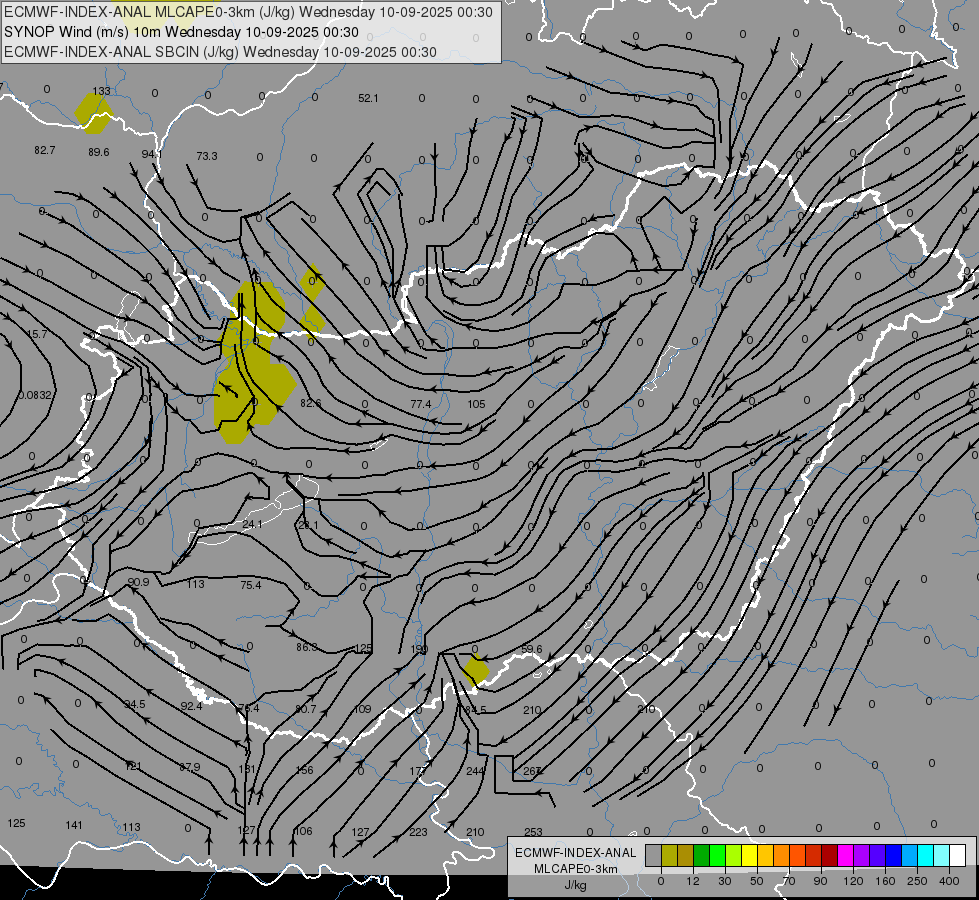Click the orange-red swatch right of 70
The height and width of the screenshot is (900, 979).
click(x=797, y=855)
